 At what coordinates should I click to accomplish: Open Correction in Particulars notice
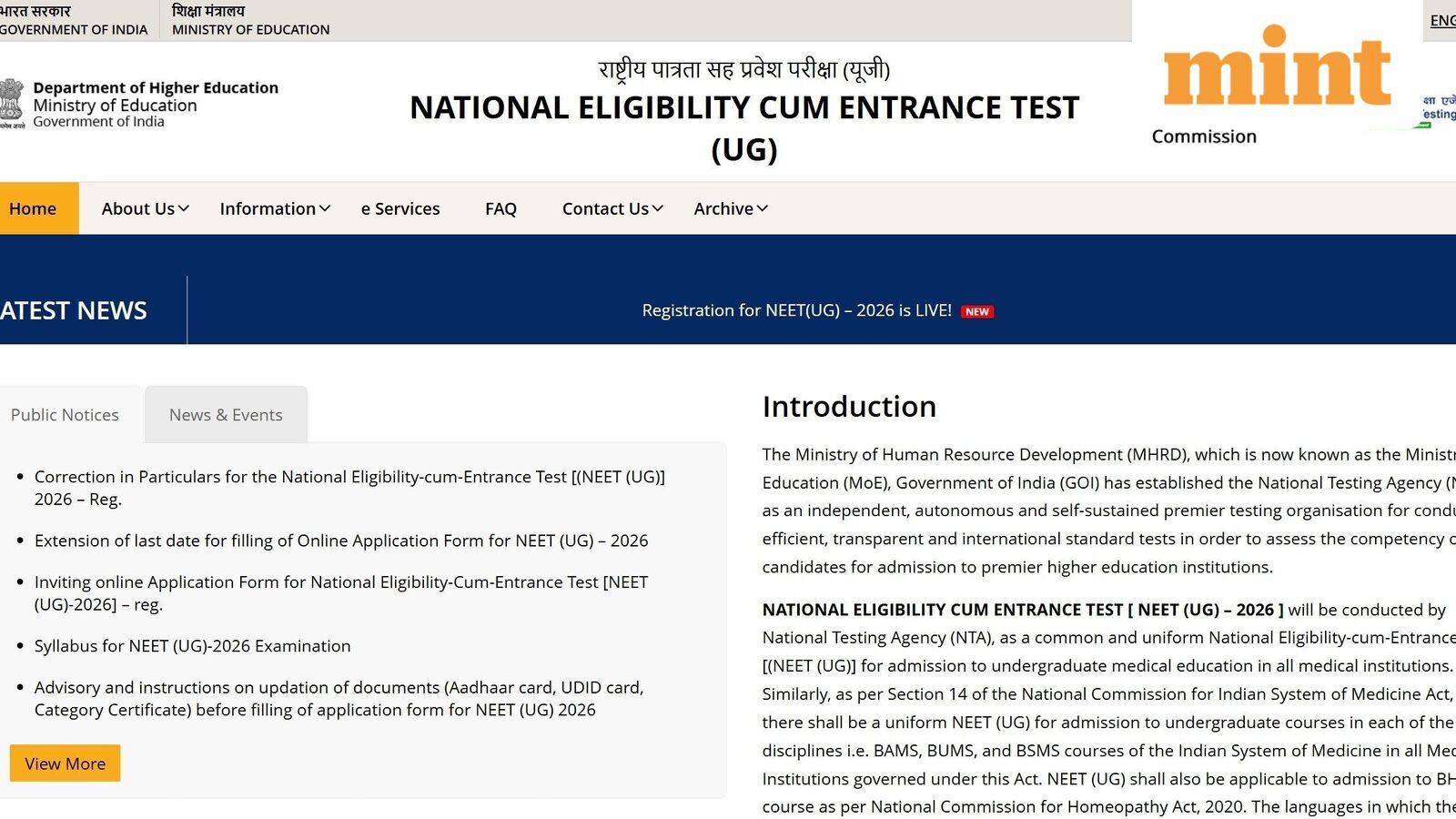point(349,477)
